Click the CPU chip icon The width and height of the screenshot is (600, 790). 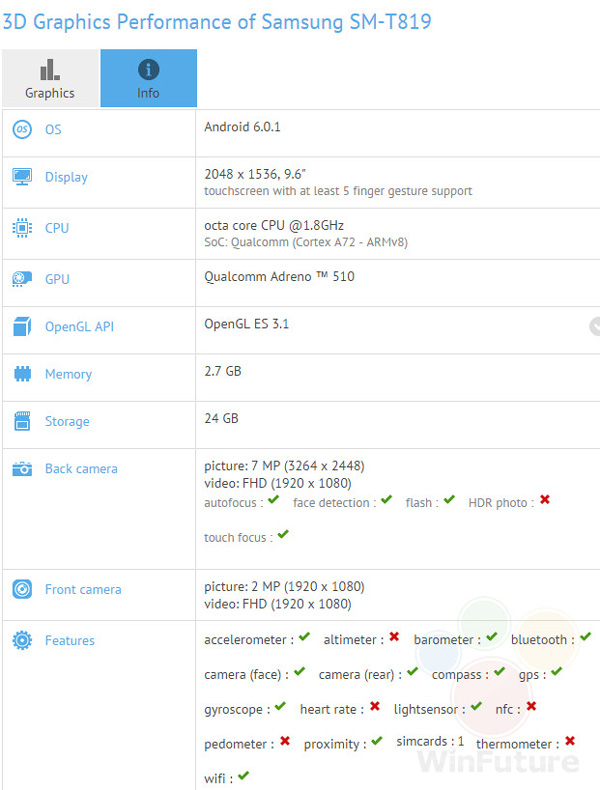point(22,228)
